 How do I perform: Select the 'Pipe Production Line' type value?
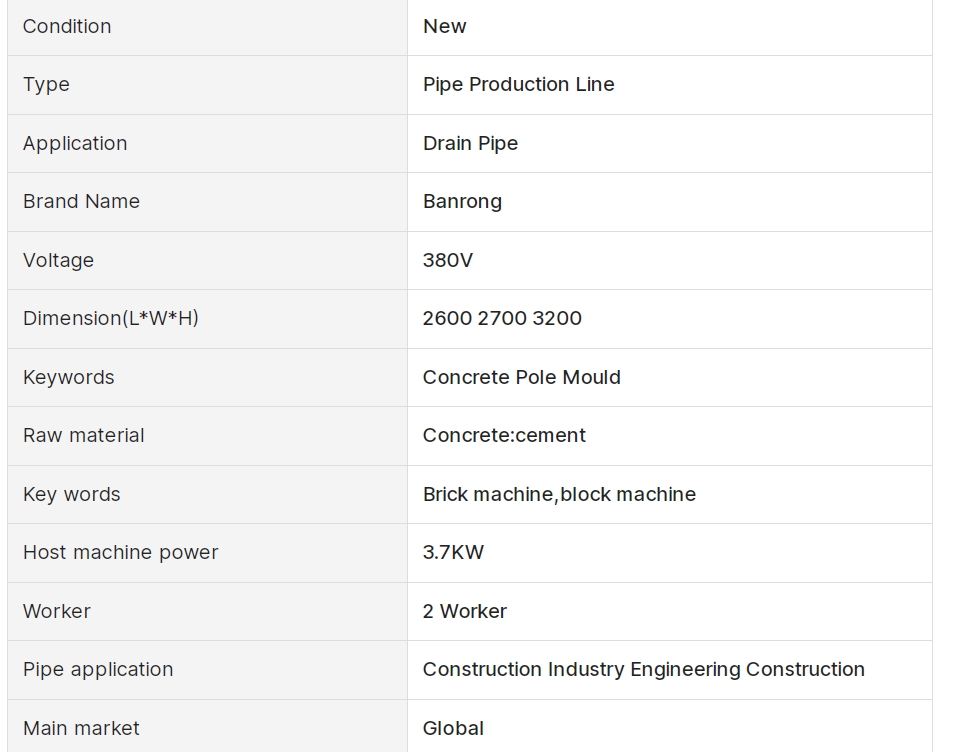pos(518,85)
